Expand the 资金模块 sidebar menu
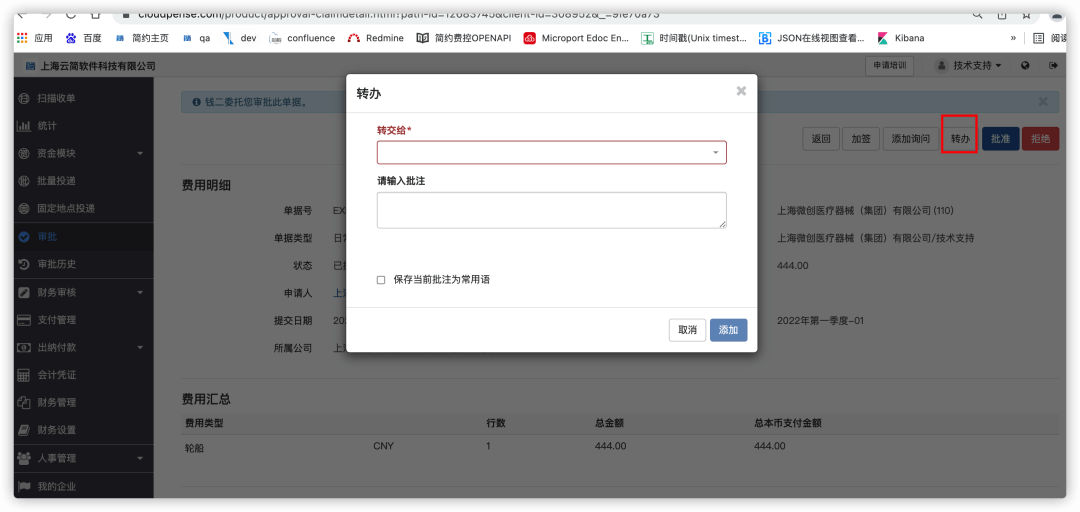This screenshot has width=1080, height=512. pyautogui.click(x=83, y=153)
